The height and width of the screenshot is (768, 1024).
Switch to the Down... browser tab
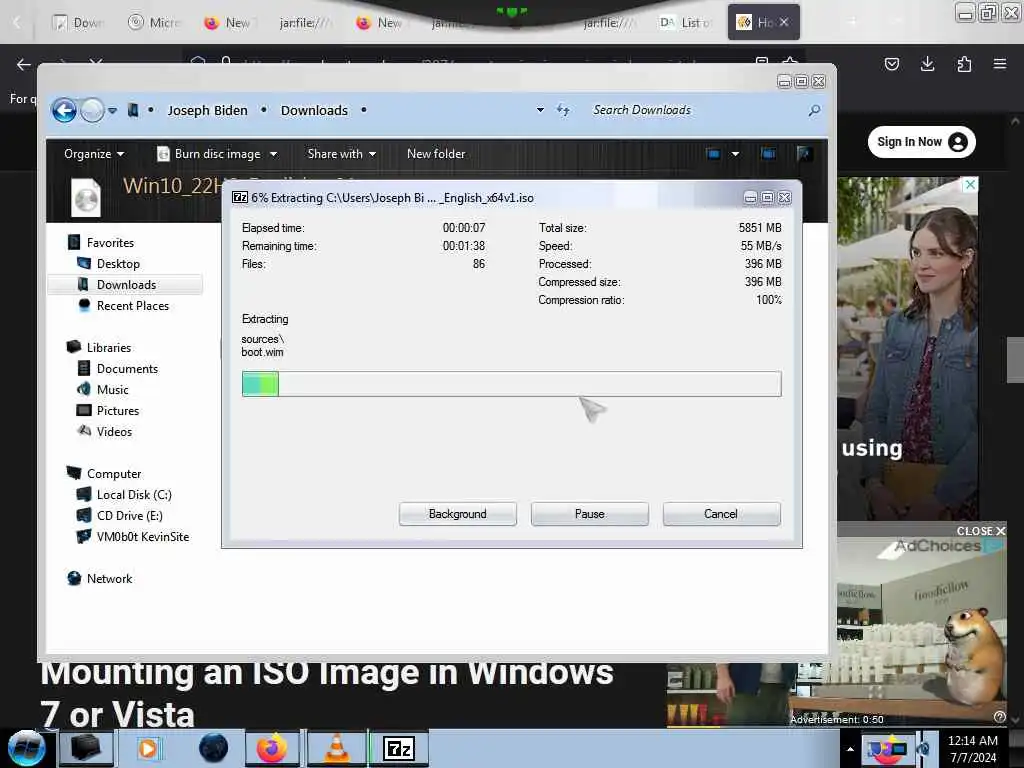click(78, 22)
